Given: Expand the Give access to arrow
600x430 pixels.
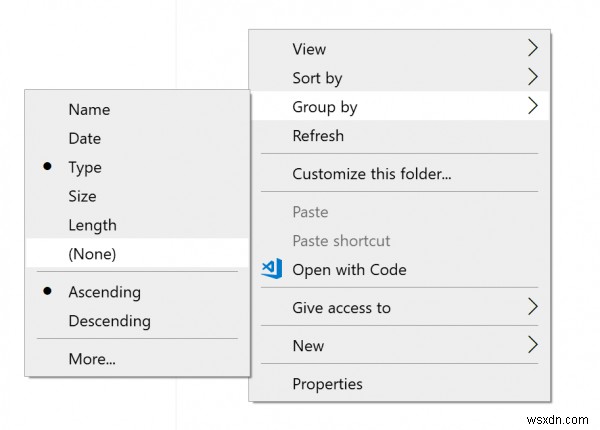Looking at the screenshot, I should tap(533, 307).
